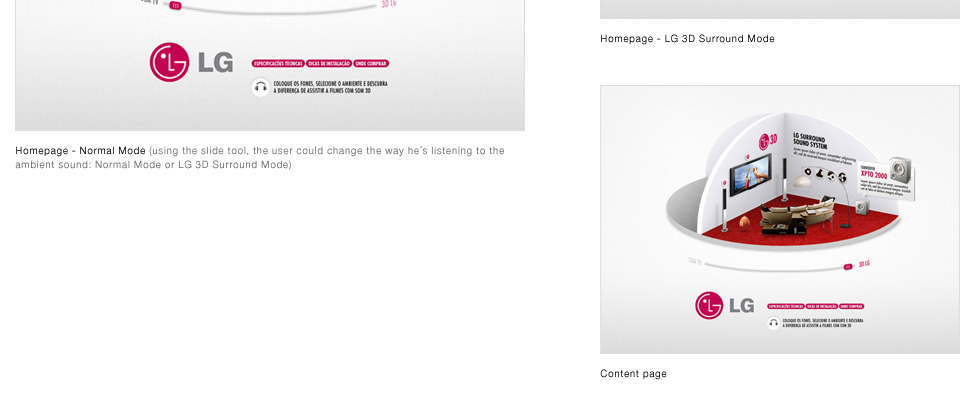This screenshot has width=975, height=404.
Task: Click the slider handle in Normal Mode mockup
Action: point(175,6)
